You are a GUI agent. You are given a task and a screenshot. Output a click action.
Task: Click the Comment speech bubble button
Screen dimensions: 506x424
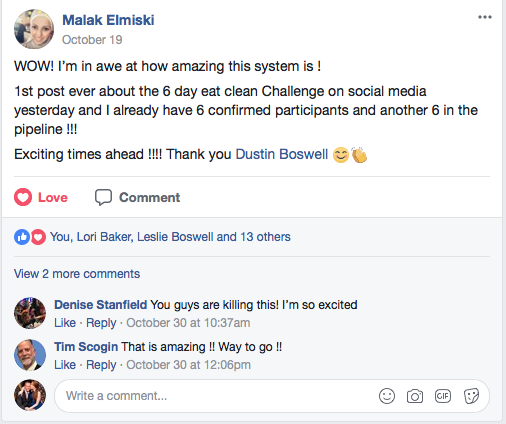click(x=137, y=197)
